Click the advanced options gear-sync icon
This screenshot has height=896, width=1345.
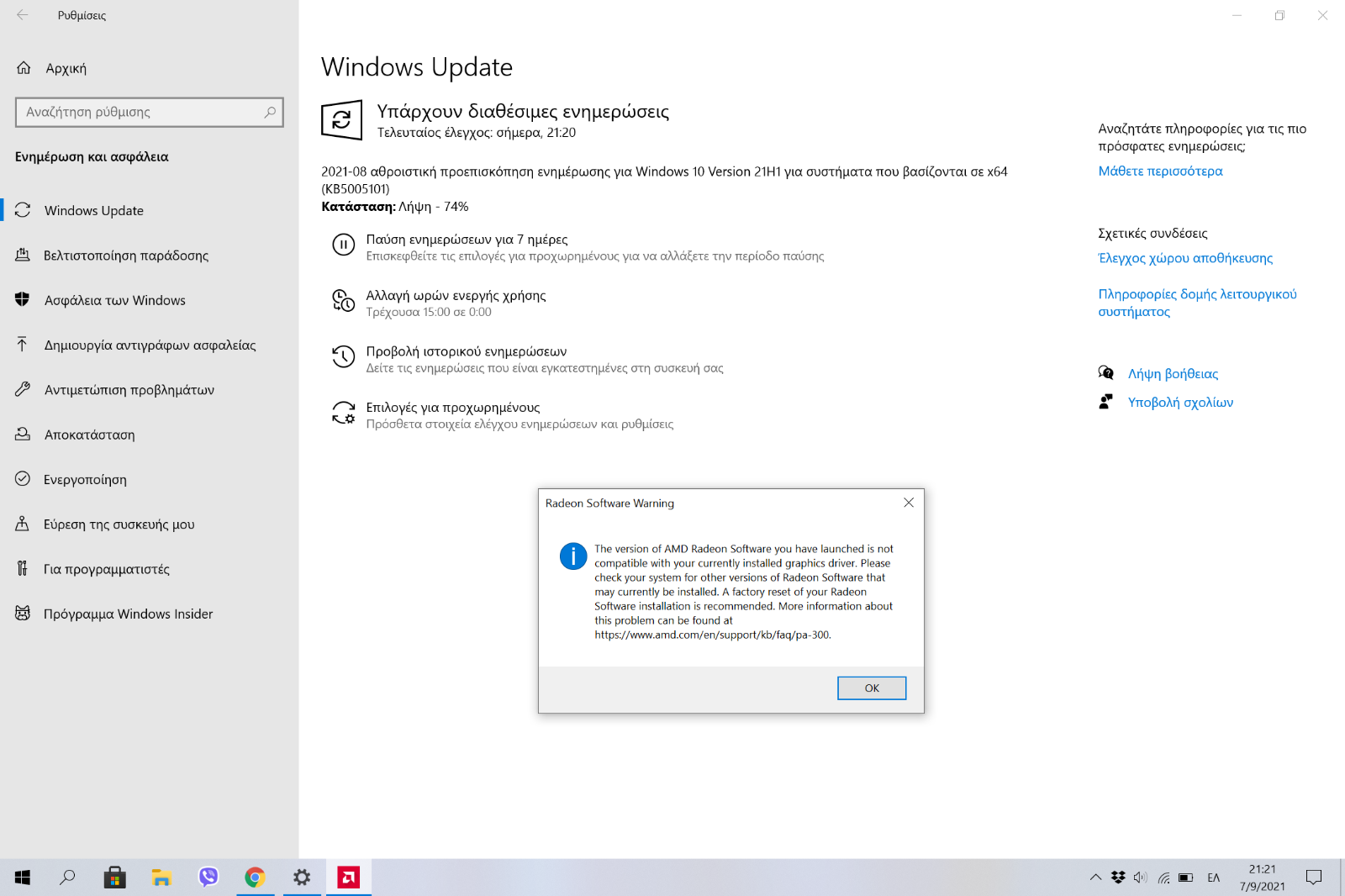point(343,412)
